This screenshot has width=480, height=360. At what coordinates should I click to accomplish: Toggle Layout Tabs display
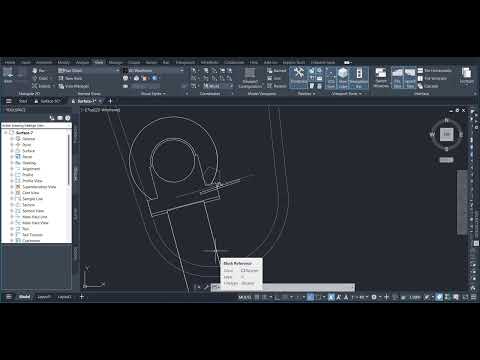(x=410, y=77)
